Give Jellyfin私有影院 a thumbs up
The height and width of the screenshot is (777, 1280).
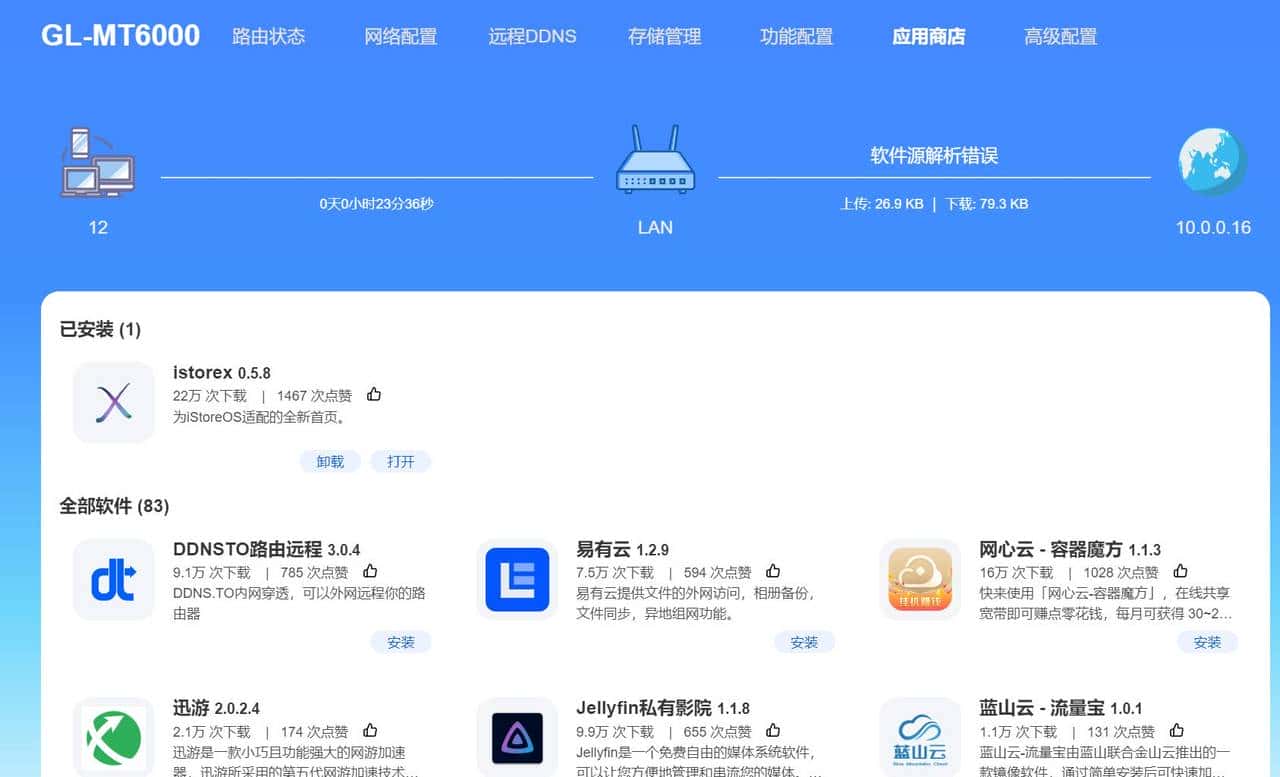pyautogui.click(x=773, y=730)
